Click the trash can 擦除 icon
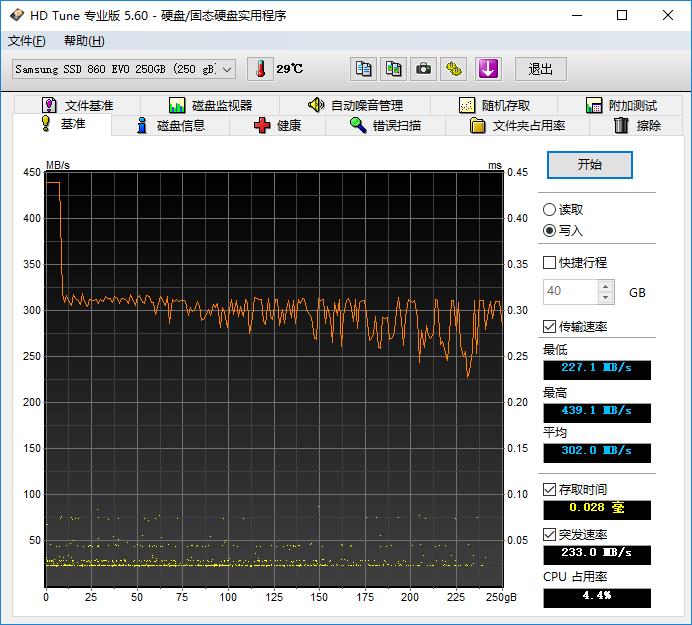This screenshot has width=692, height=625. [621, 125]
